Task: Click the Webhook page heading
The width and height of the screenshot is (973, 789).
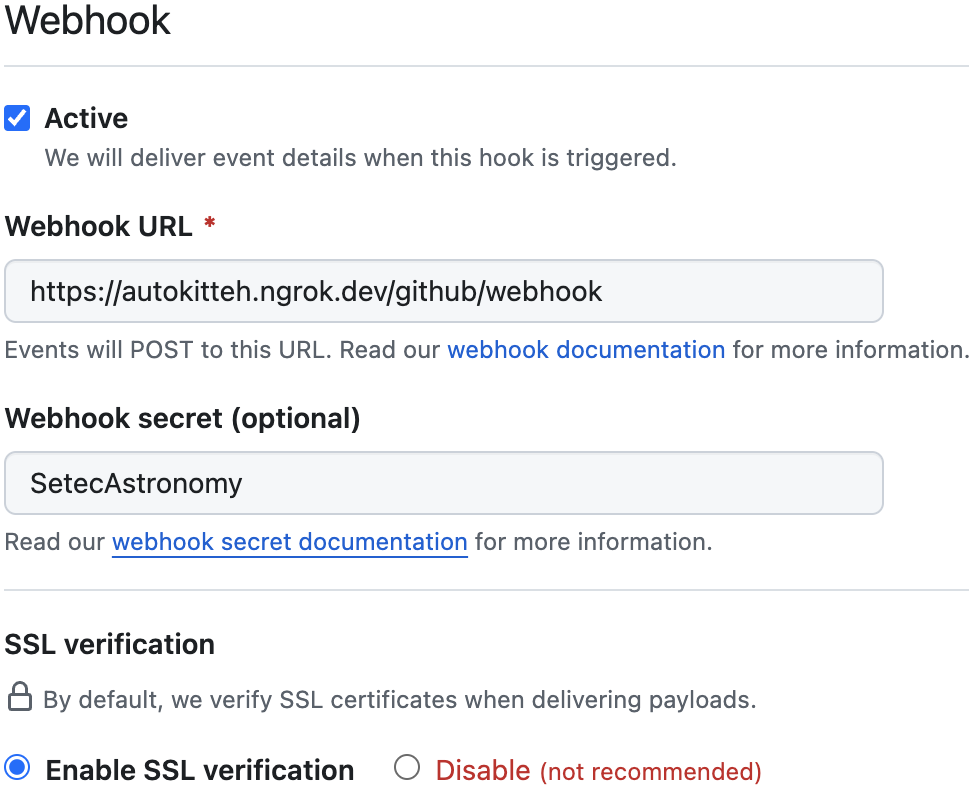Action: [87, 20]
